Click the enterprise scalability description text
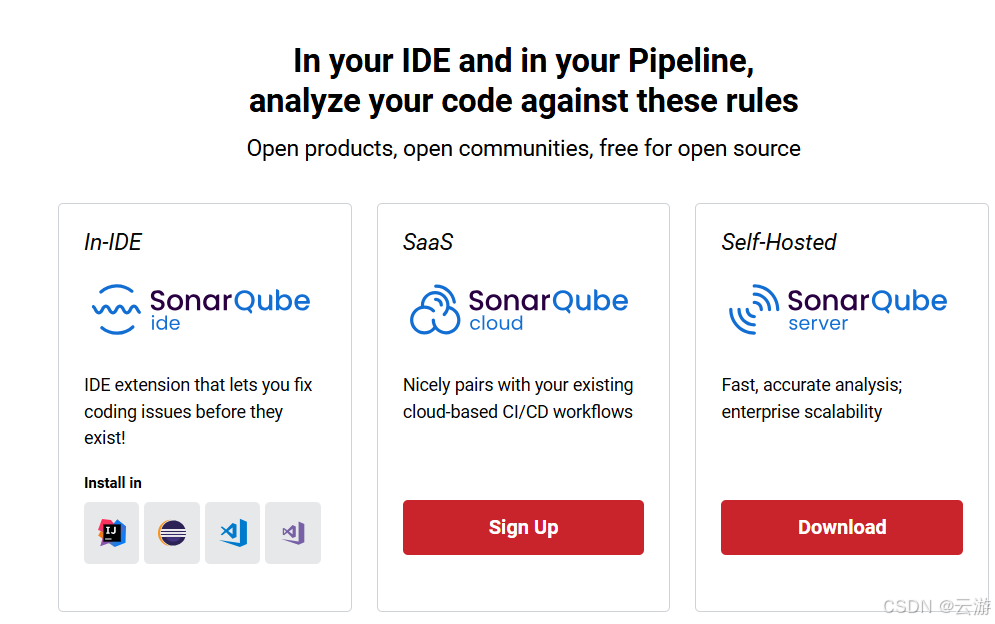 (x=812, y=398)
